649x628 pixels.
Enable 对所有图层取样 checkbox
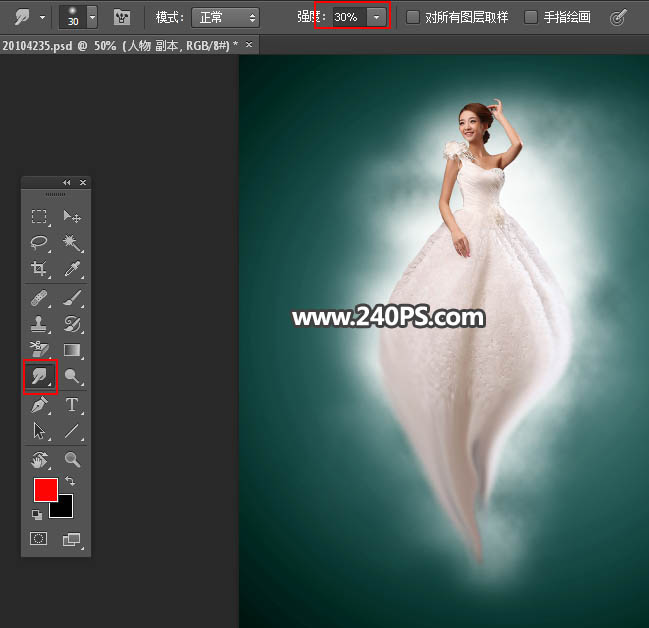(413, 17)
